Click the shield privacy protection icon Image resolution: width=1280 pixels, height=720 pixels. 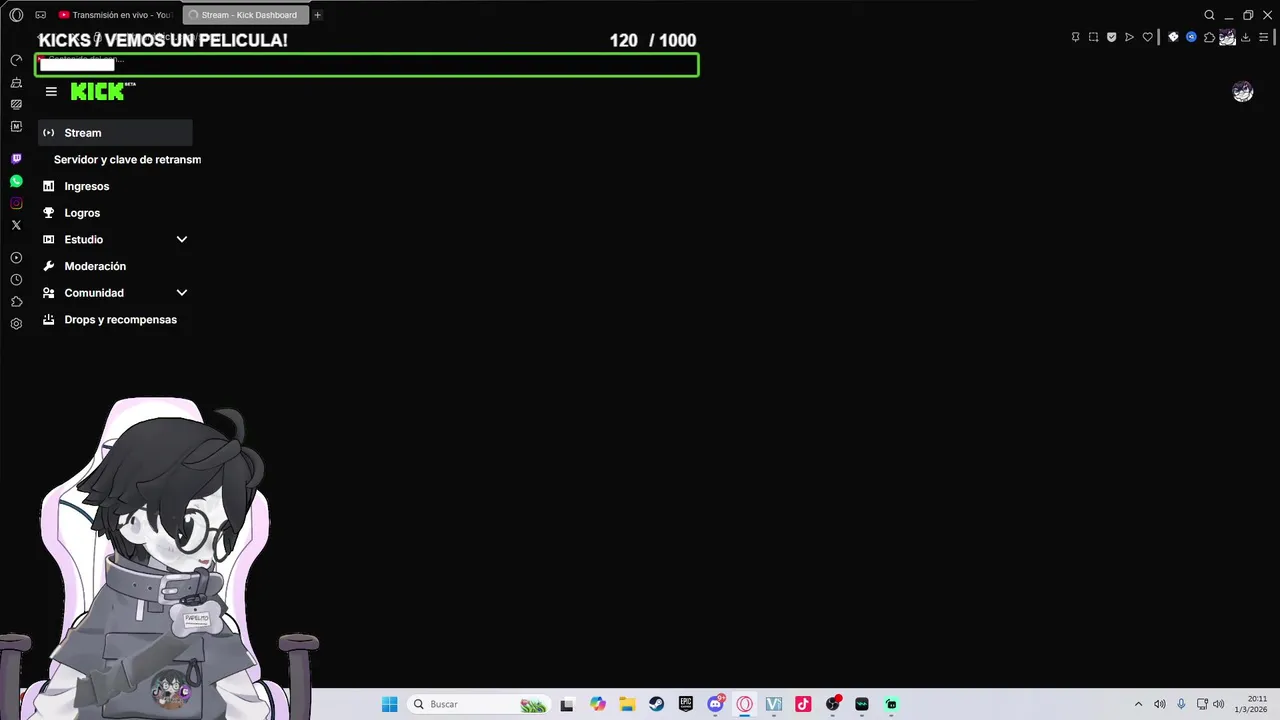coord(1111,37)
